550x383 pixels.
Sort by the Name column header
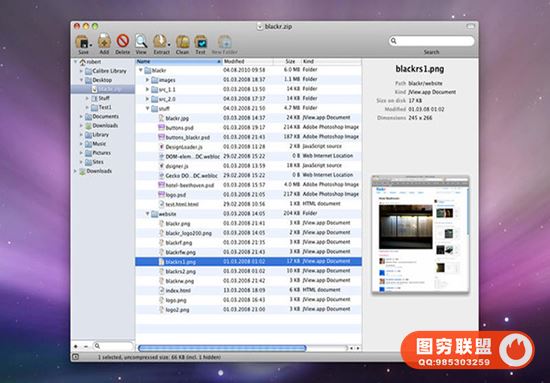coord(179,61)
